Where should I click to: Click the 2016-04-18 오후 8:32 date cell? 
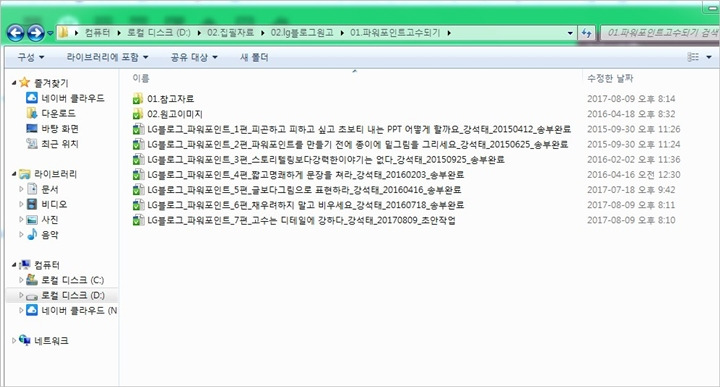[x=631, y=114]
